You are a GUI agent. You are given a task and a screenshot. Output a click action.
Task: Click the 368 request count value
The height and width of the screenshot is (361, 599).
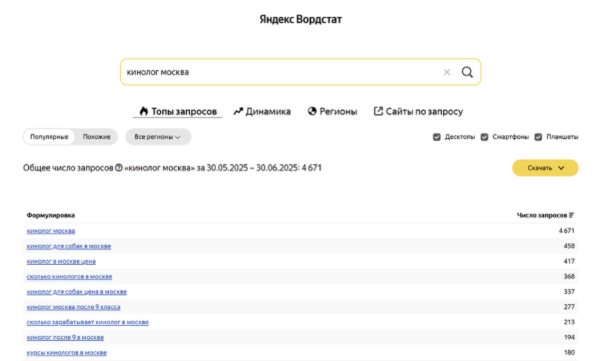point(569,276)
